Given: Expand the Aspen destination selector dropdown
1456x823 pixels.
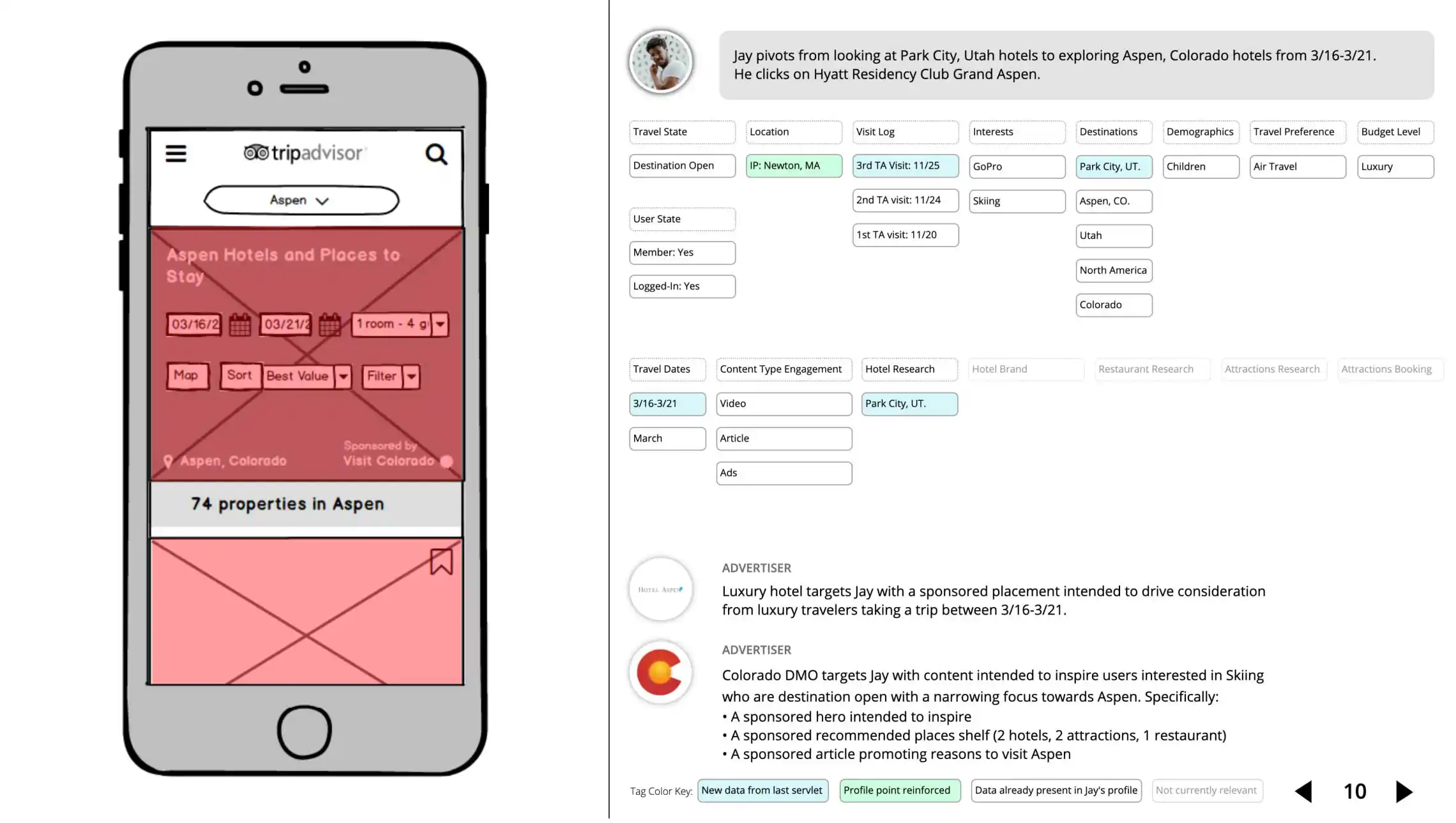Looking at the screenshot, I should [303, 200].
